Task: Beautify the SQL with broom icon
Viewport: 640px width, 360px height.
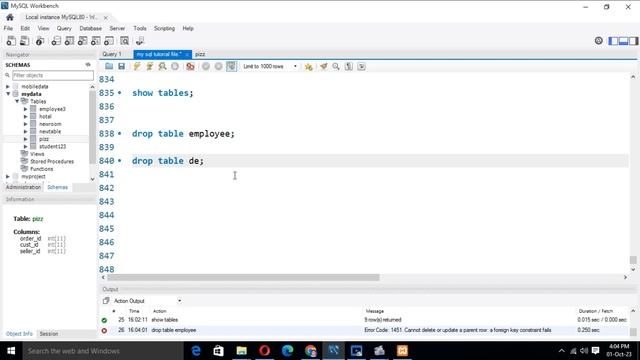Action: click(x=323, y=66)
